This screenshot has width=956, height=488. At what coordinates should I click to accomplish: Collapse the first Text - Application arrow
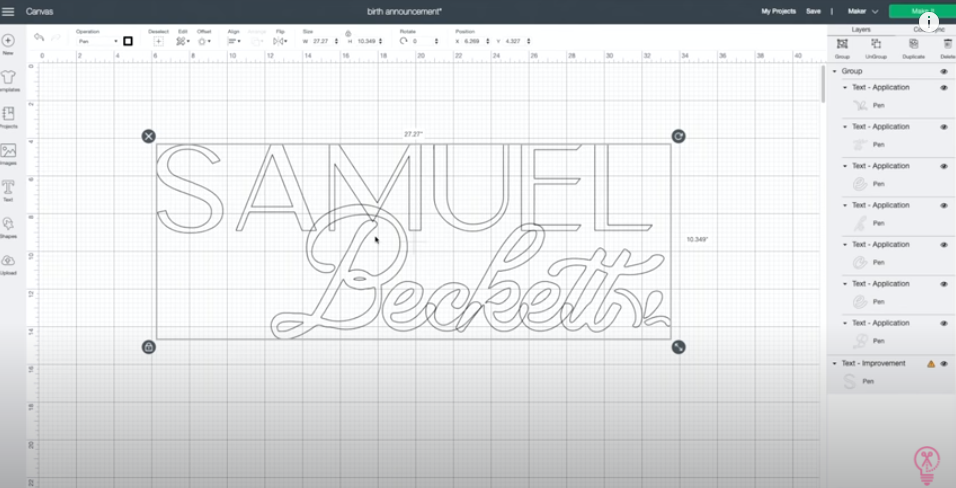point(845,88)
